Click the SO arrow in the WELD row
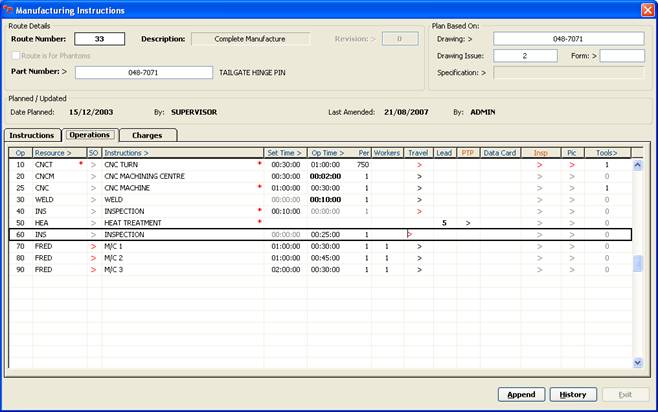Screen dimensions: 658x412 [x=94, y=200]
